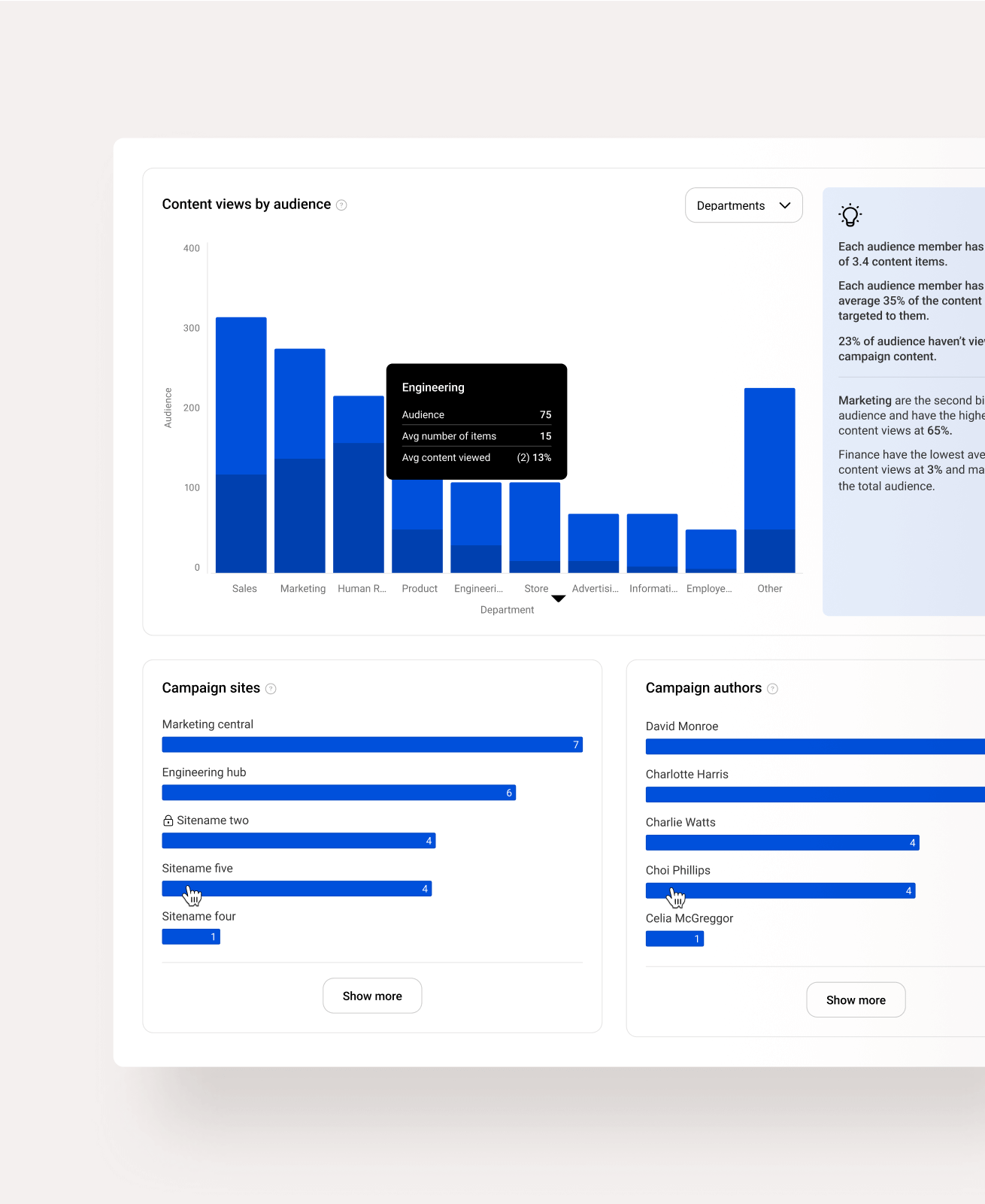Click the lock icon beside Sitename two
985x1204 pixels.
coord(168,820)
